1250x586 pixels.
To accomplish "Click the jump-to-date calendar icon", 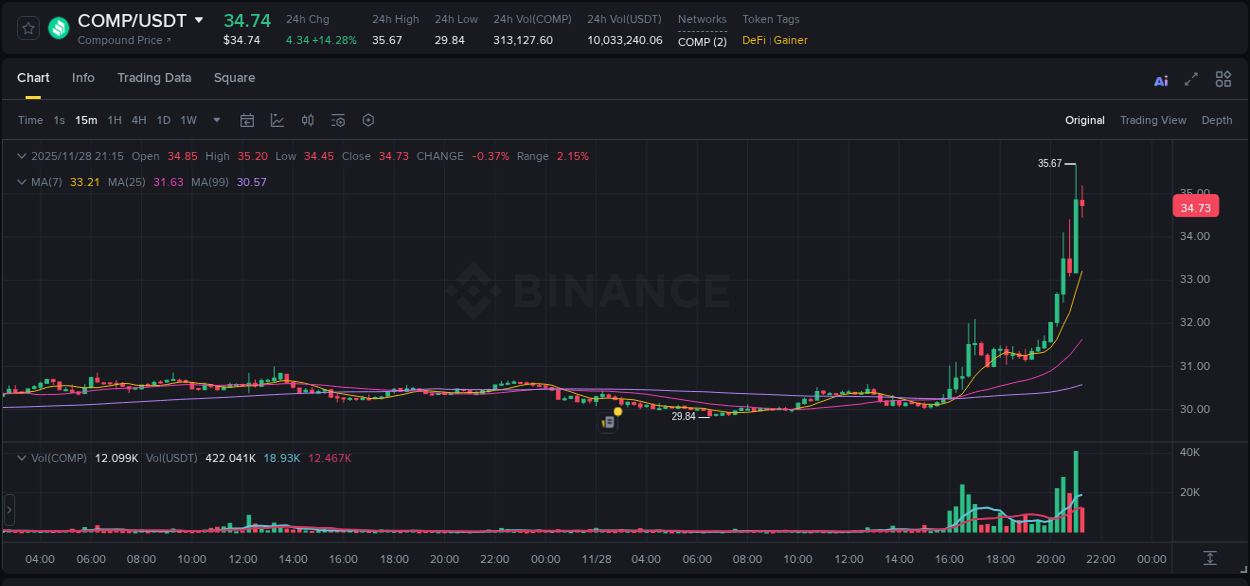I will point(247,120).
